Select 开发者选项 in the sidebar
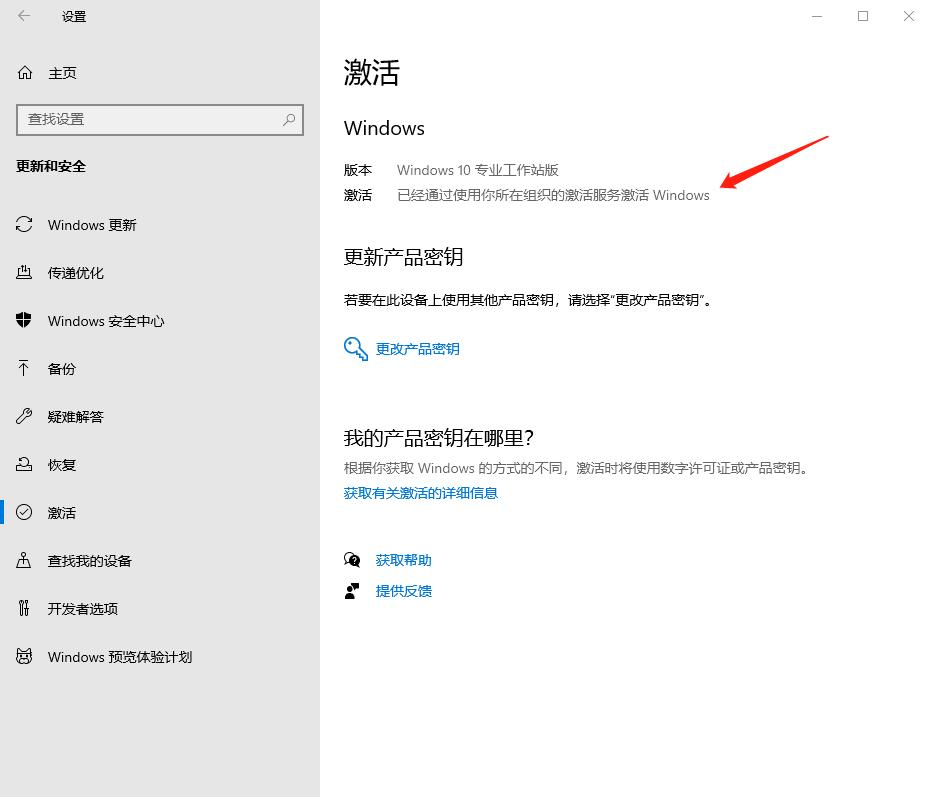This screenshot has width=932, height=797. point(85,609)
